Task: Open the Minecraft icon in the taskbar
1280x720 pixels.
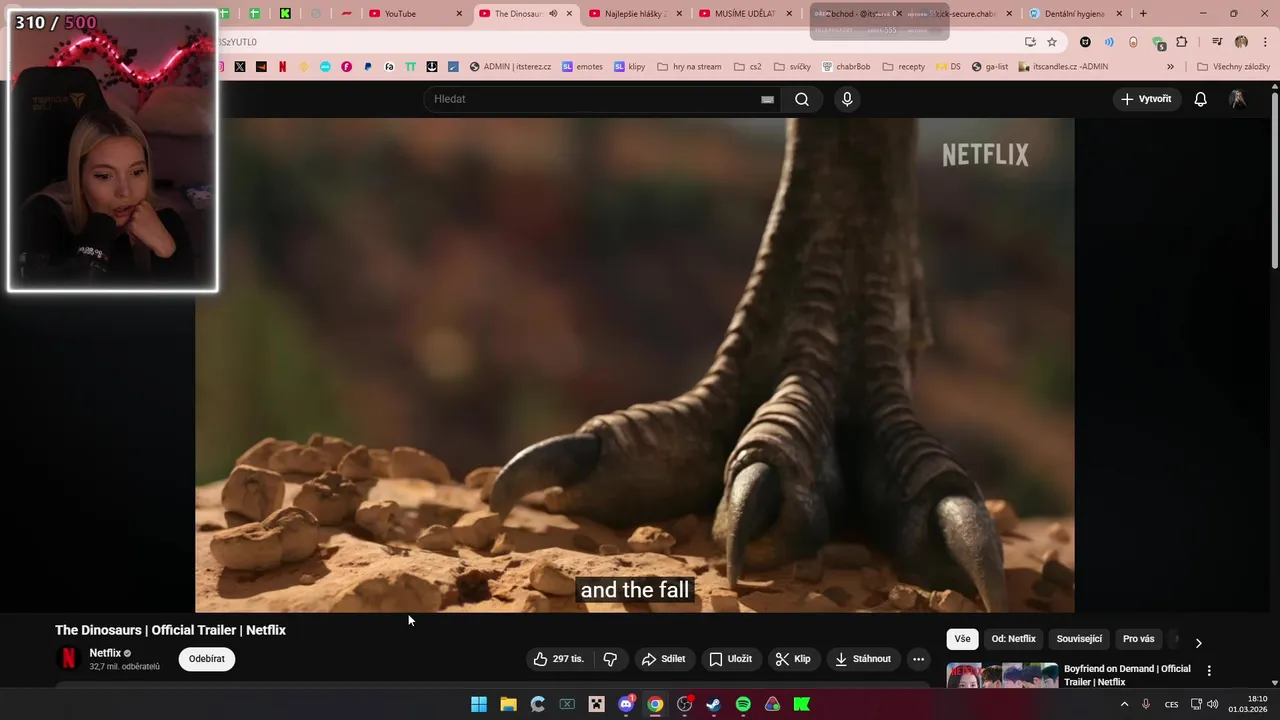Action: click(x=596, y=704)
